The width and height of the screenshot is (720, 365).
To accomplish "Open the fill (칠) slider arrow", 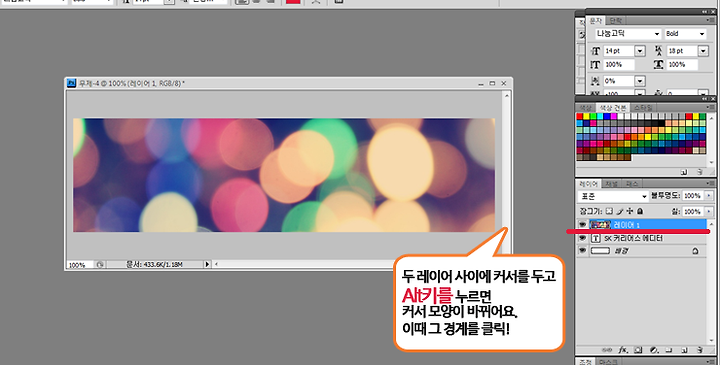I will 709,211.
